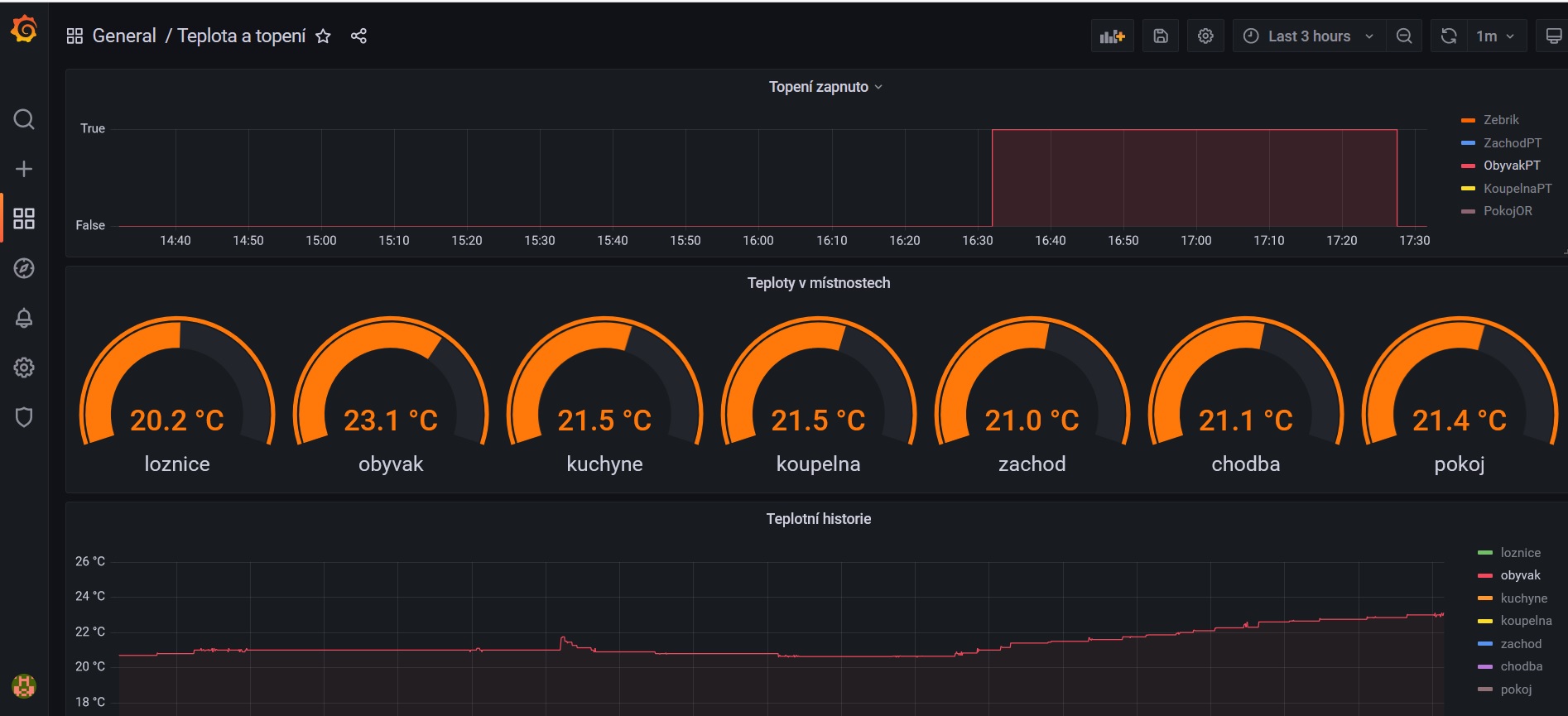Open the 1m refresh interval dropdown
Viewport: 1568px width, 716px height.
pyautogui.click(x=1496, y=36)
